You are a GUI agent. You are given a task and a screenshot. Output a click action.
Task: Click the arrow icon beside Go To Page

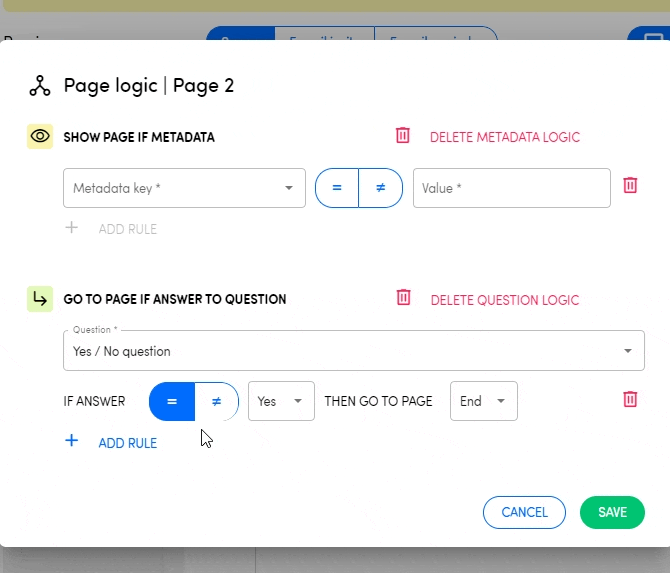pyautogui.click(x=40, y=298)
